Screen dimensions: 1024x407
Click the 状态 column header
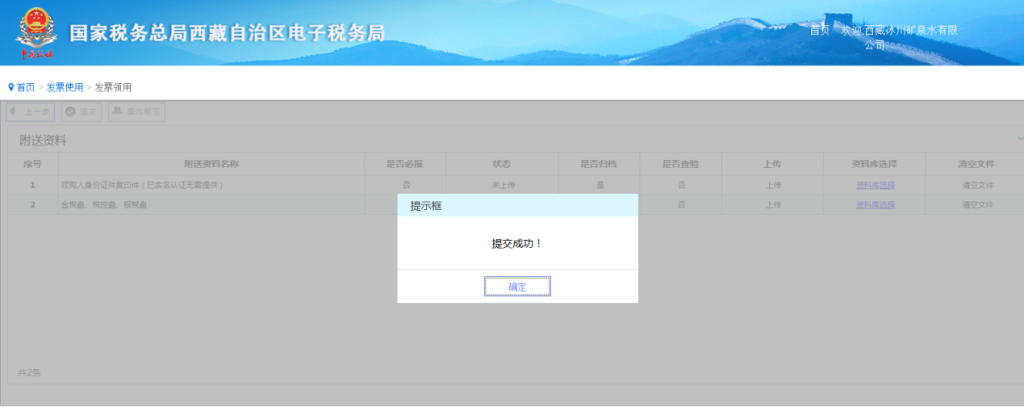[501, 164]
